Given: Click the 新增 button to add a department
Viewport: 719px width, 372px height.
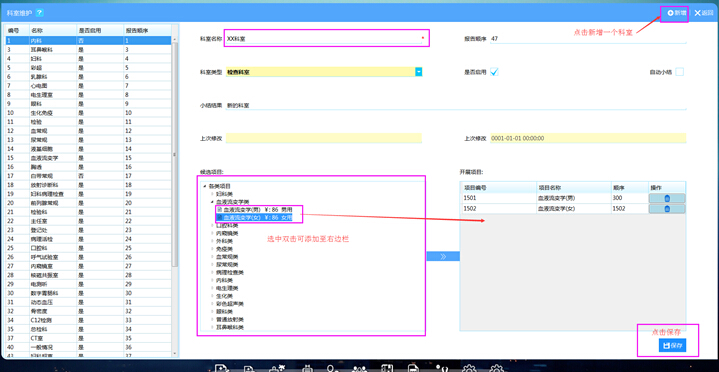Looking at the screenshot, I should (677, 13).
